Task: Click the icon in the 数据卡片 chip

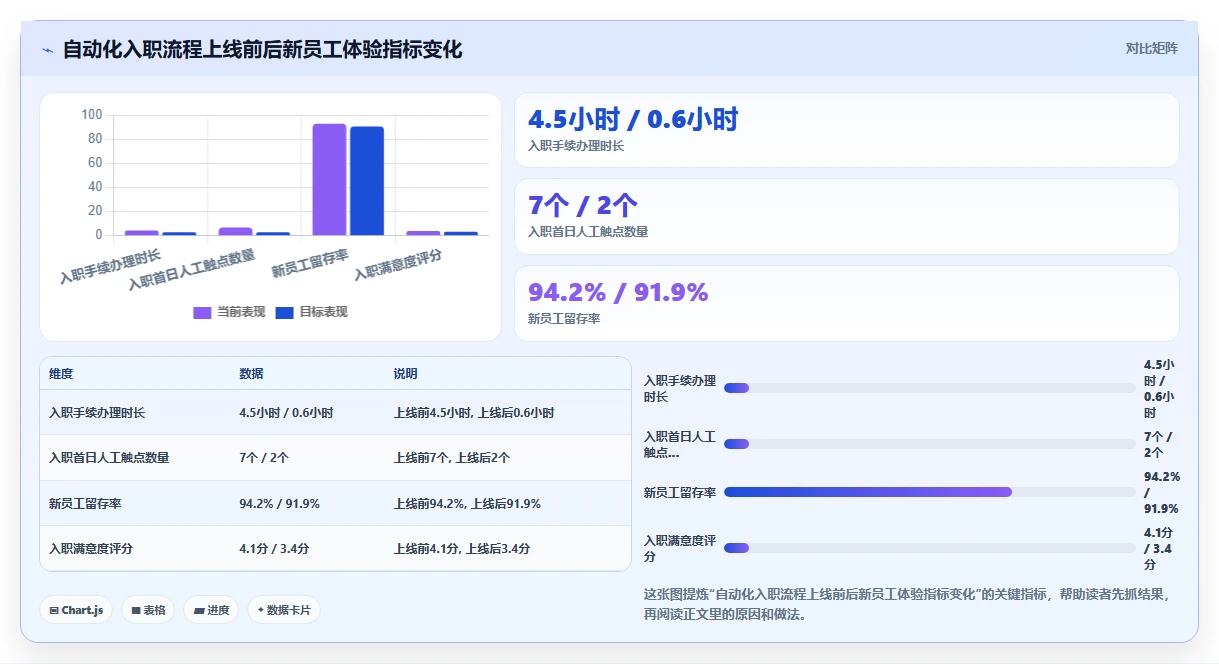Action: [261, 610]
